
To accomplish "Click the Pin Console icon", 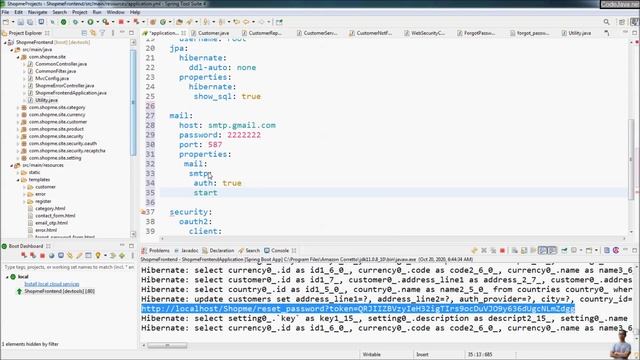I will [x=564, y=251].
